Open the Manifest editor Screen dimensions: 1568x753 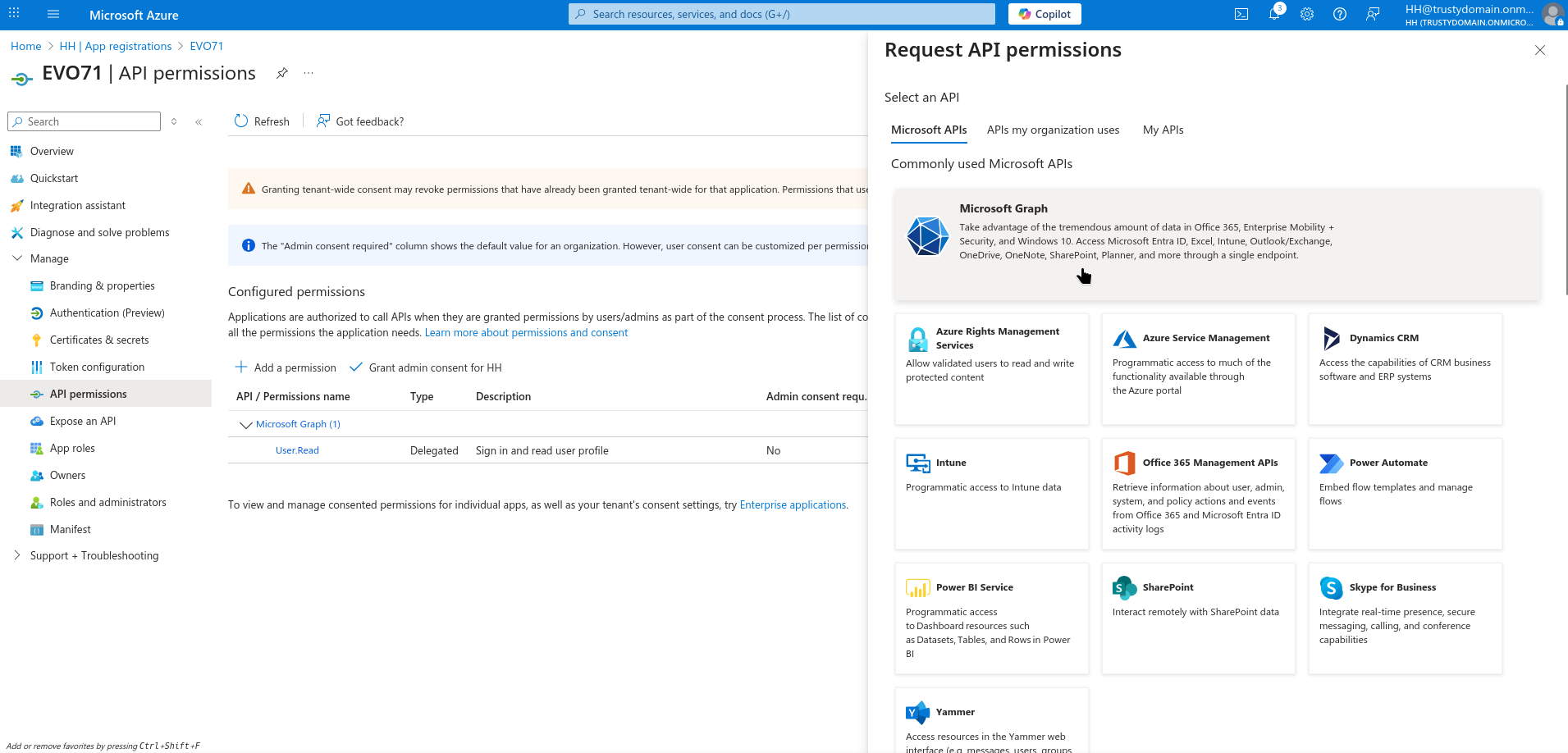71,529
